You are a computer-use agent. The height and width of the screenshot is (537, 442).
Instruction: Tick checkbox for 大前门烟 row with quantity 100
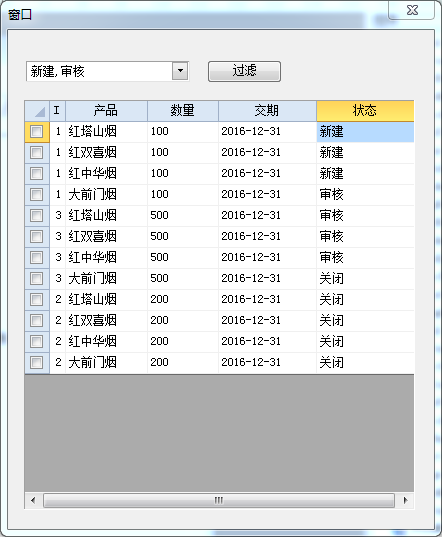[36, 195]
